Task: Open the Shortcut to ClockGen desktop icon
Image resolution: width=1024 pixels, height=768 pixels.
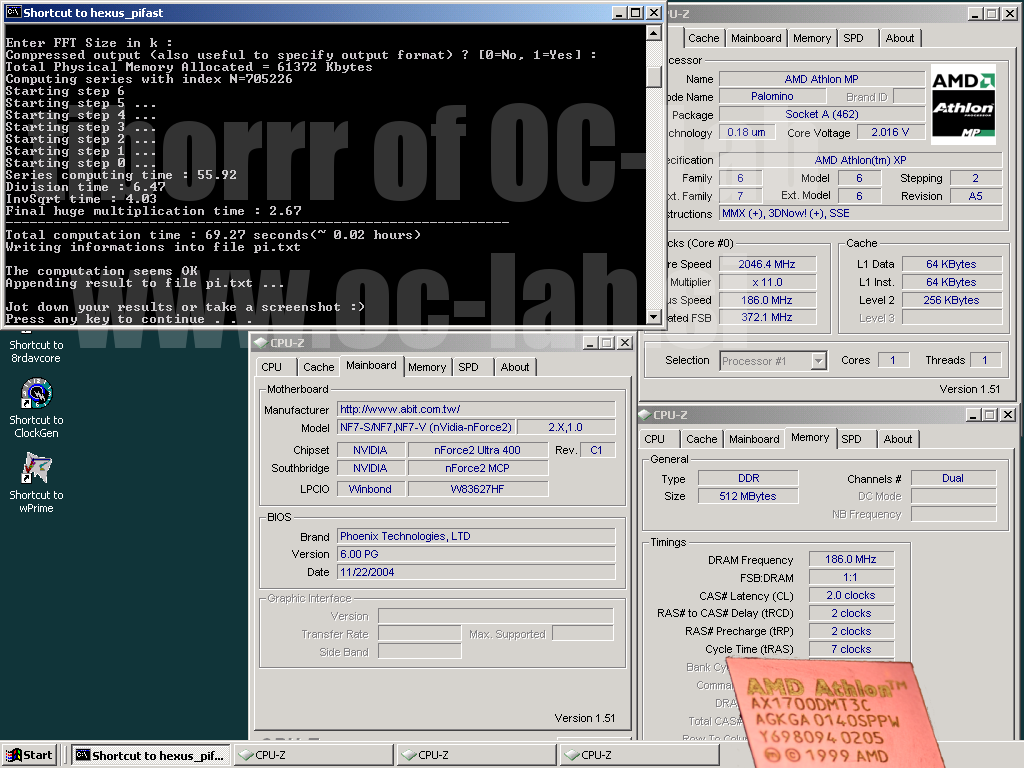Action: tap(37, 408)
